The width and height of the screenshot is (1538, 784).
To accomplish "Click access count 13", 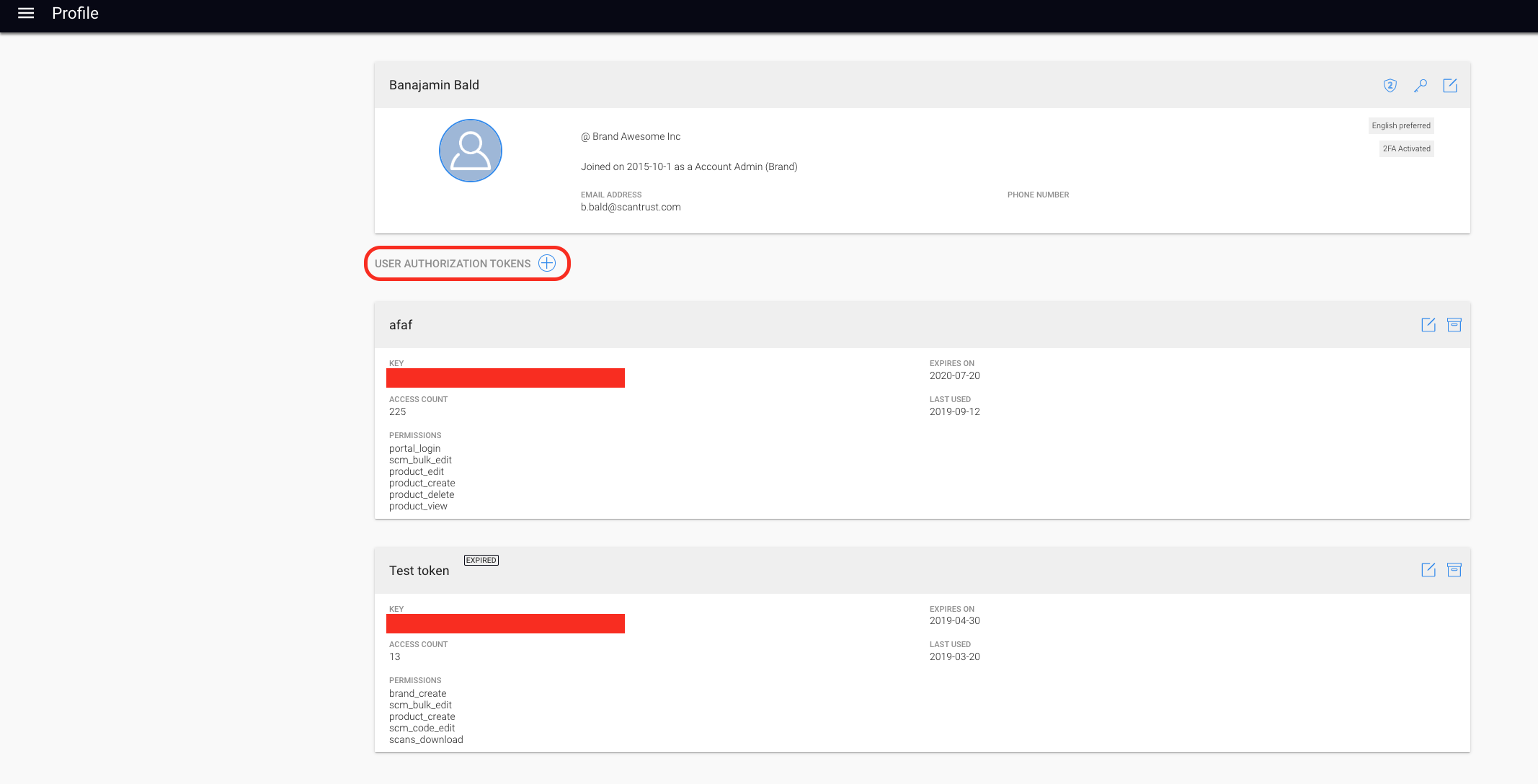I will 395,656.
